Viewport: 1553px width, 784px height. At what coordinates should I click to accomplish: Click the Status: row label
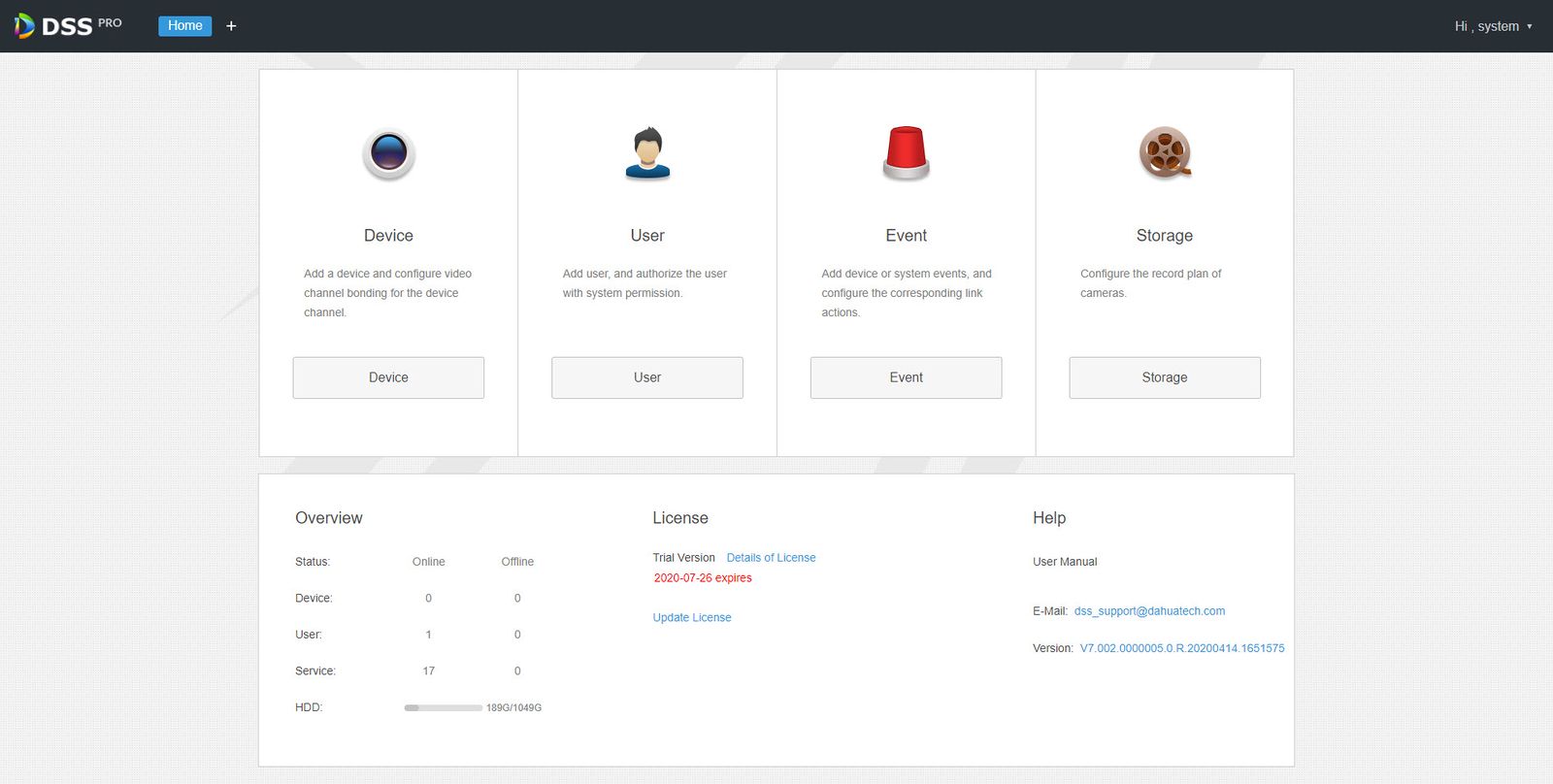click(x=313, y=562)
